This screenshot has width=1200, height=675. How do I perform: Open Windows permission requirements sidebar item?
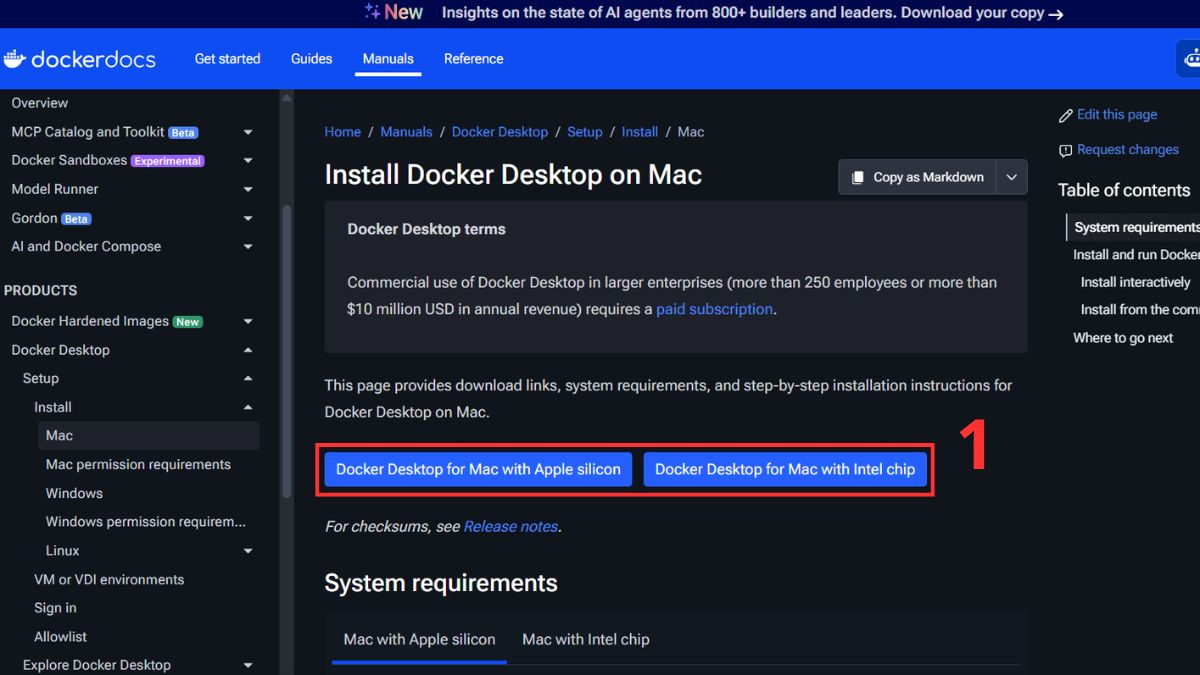[146, 522]
